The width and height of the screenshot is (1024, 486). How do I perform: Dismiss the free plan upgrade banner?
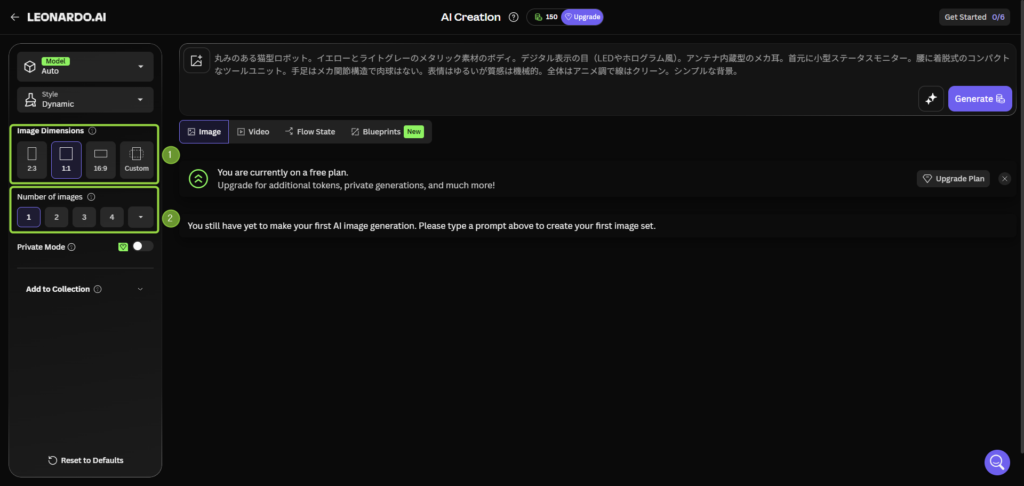point(1004,179)
